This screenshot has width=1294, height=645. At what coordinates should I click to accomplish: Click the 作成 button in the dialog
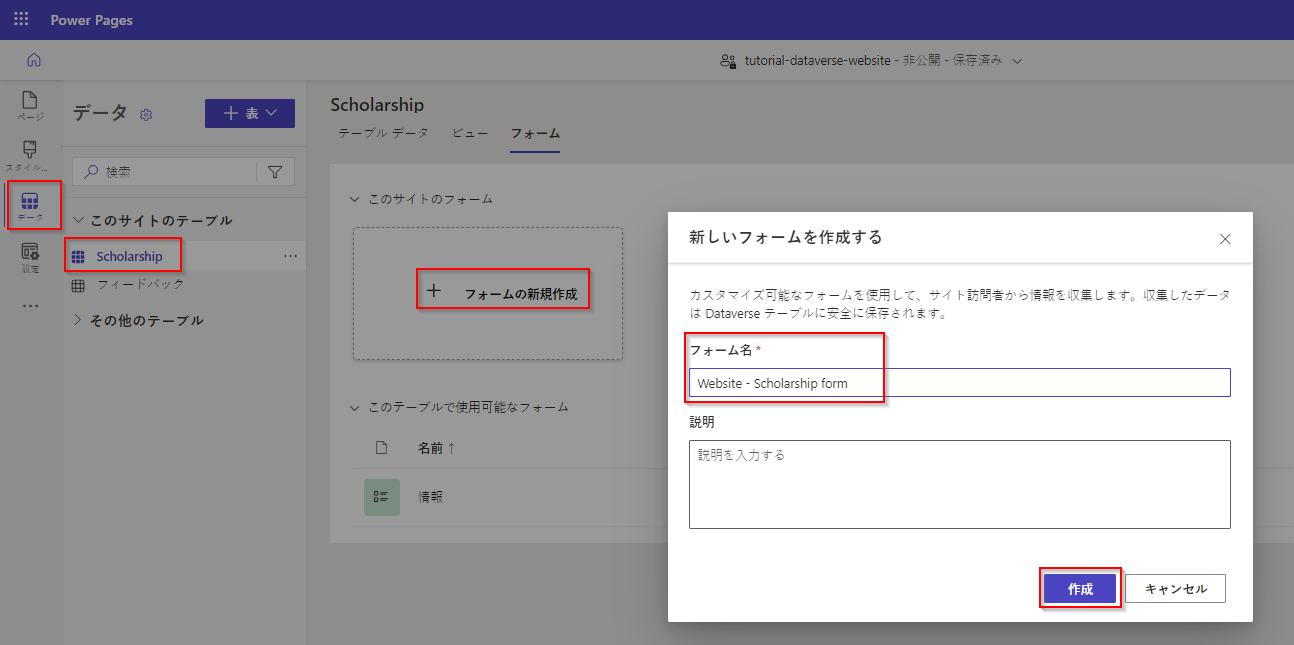(x=1080, y=588)
